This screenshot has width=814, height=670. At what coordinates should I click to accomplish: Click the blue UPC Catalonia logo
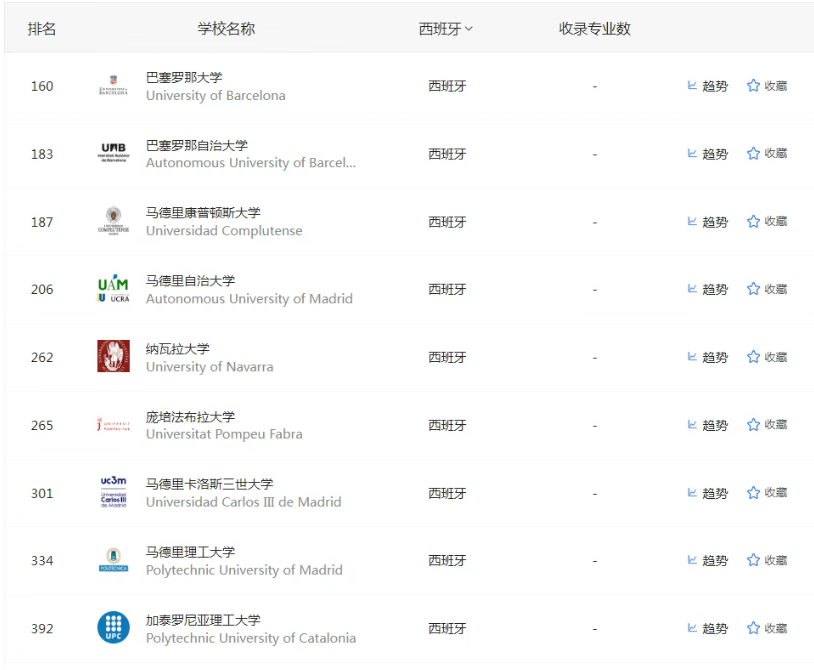113,627
